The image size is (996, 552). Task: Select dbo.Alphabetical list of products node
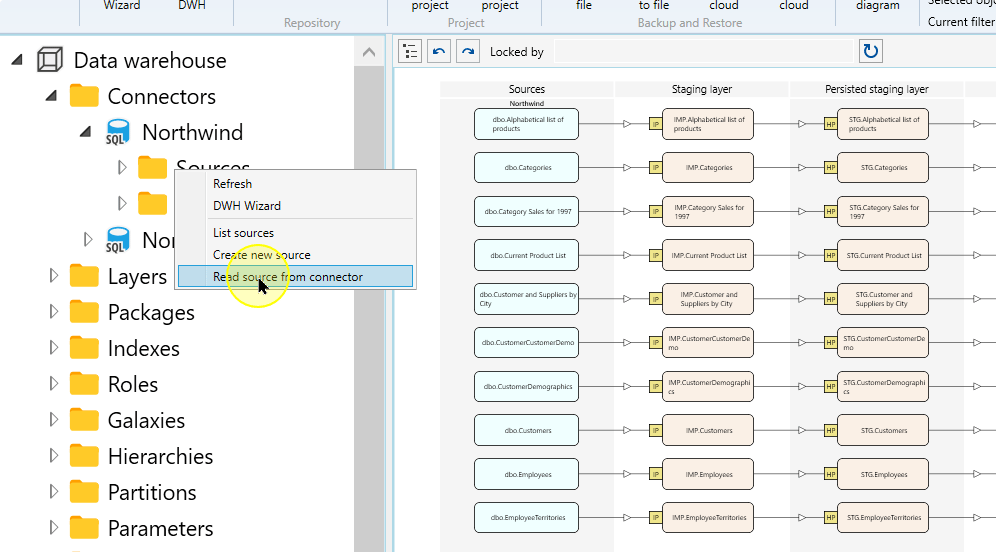pyautogui.click(x=527, y=124)
